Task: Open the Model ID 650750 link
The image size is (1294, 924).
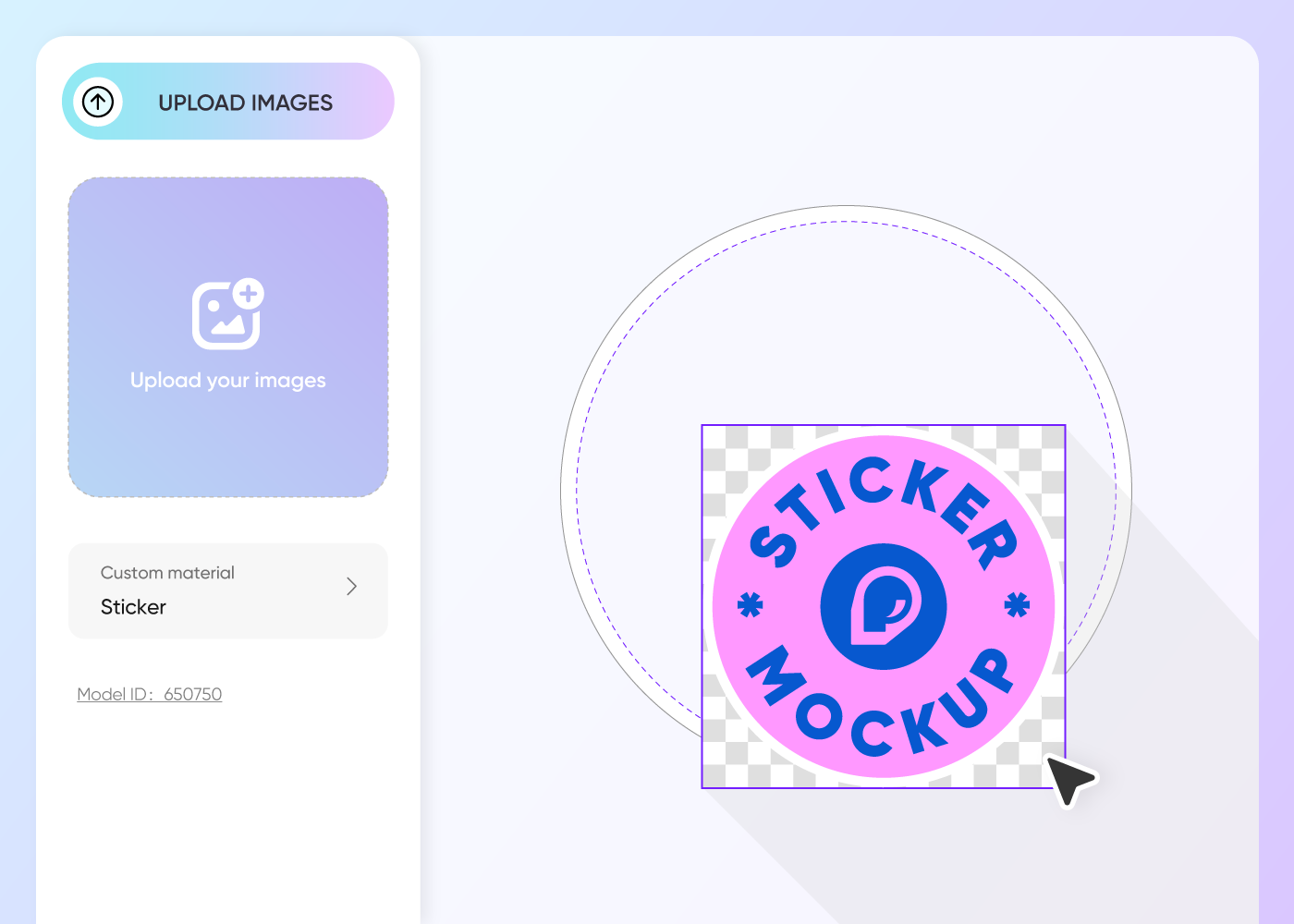Action: point(150,694)
